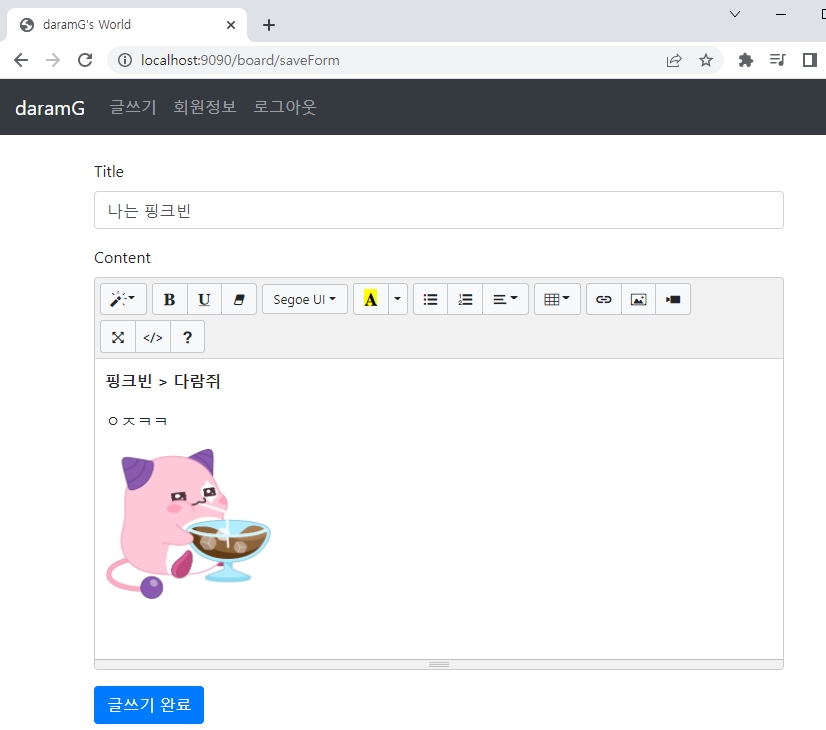This screenshot has height=730, width=826.
Task: Click the text line ㅇㅈㅋㅋ
Action: coord(137,421)
